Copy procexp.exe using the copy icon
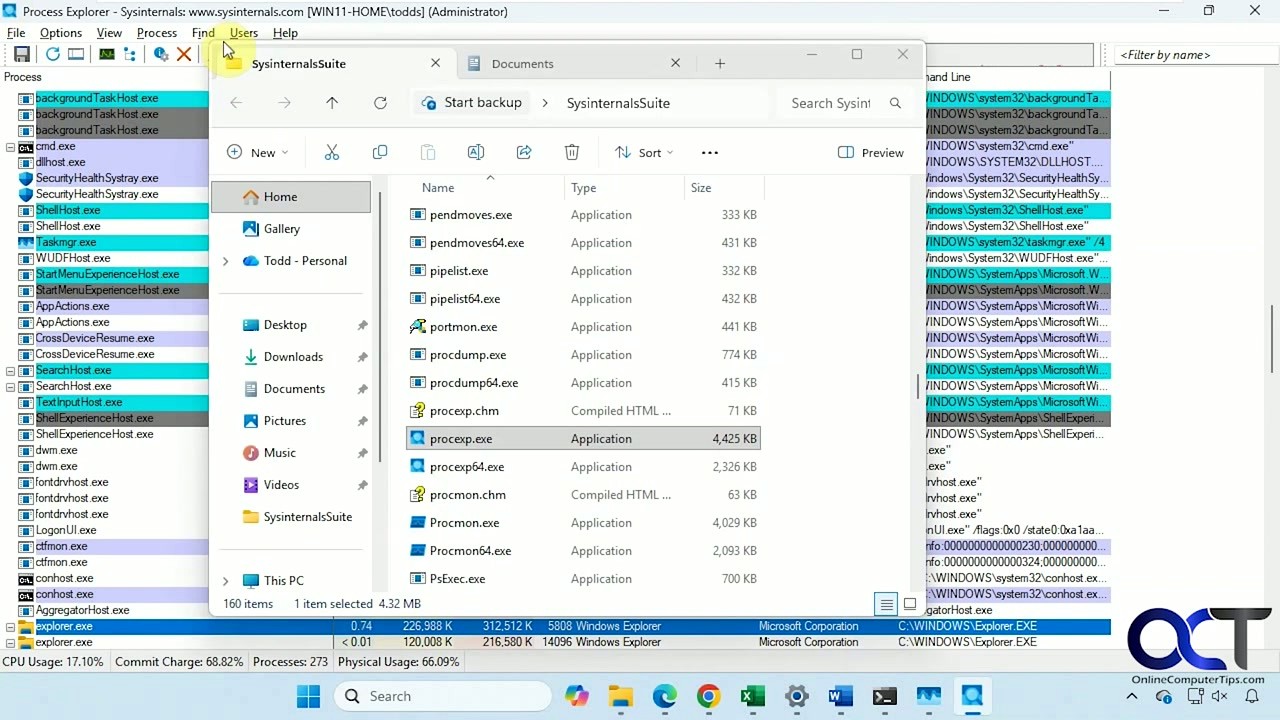This screenshot has height=720, width=1280. pyautogui.click(x=379, y=152)
